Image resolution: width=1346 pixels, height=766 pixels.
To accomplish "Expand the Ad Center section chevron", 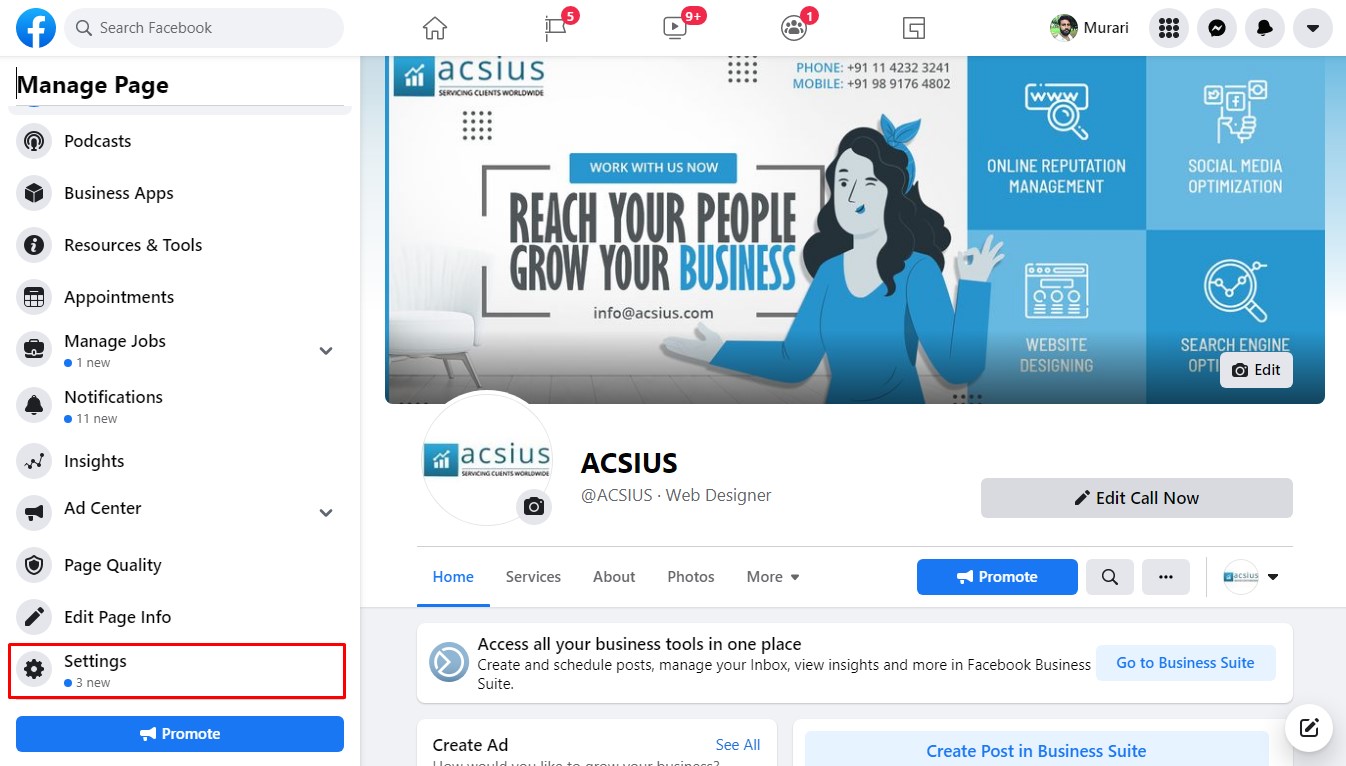I will 326,513.
